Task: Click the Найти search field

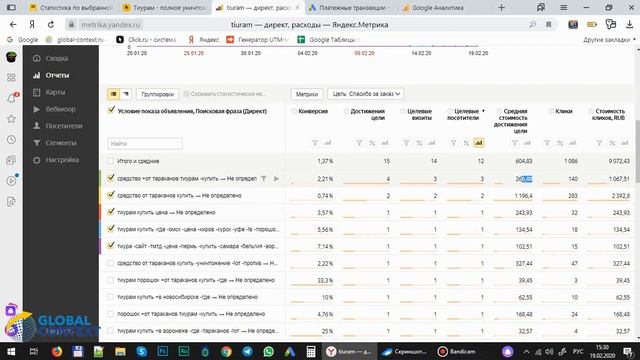Action: (x=145, y=144)
